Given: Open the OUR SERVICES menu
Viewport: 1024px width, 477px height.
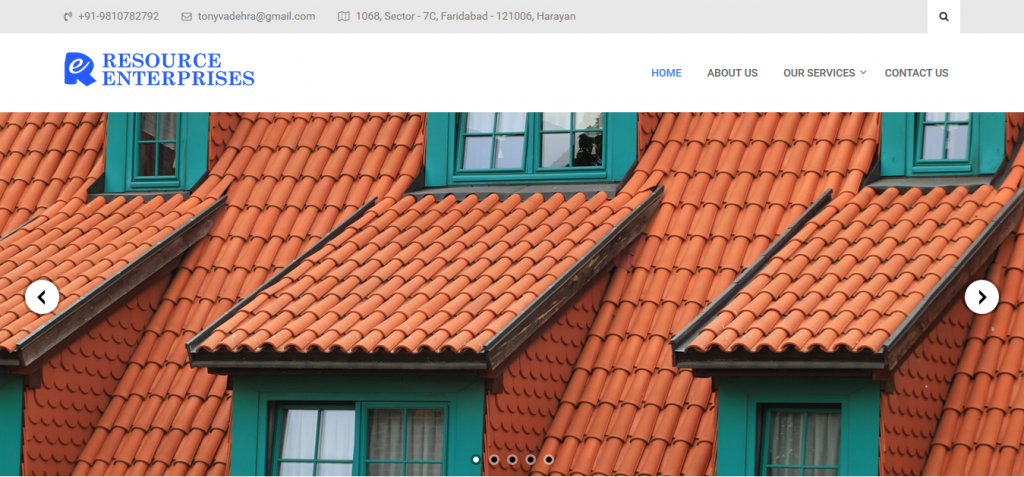Looking at the screenshot, I should 819,73.
